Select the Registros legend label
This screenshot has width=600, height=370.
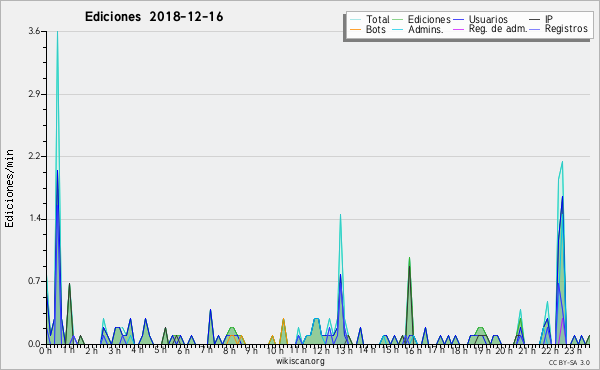coord(566,29)
